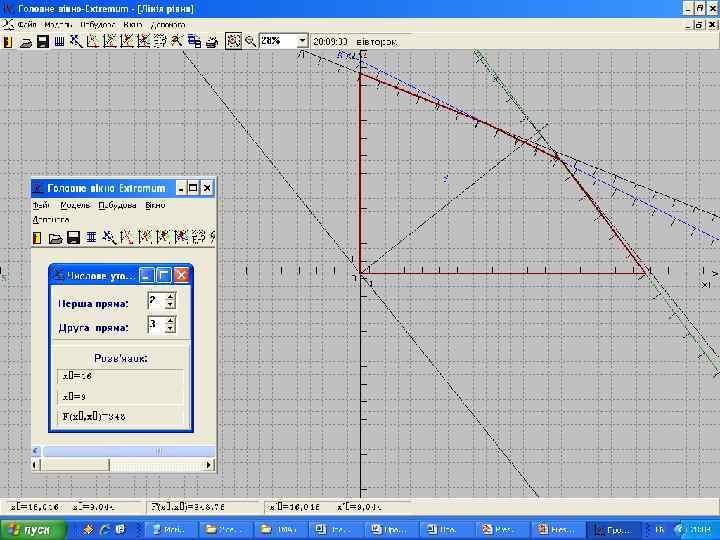
Task: Maximize the 'Числове уто...' dialog window
Action: (163, 273)
